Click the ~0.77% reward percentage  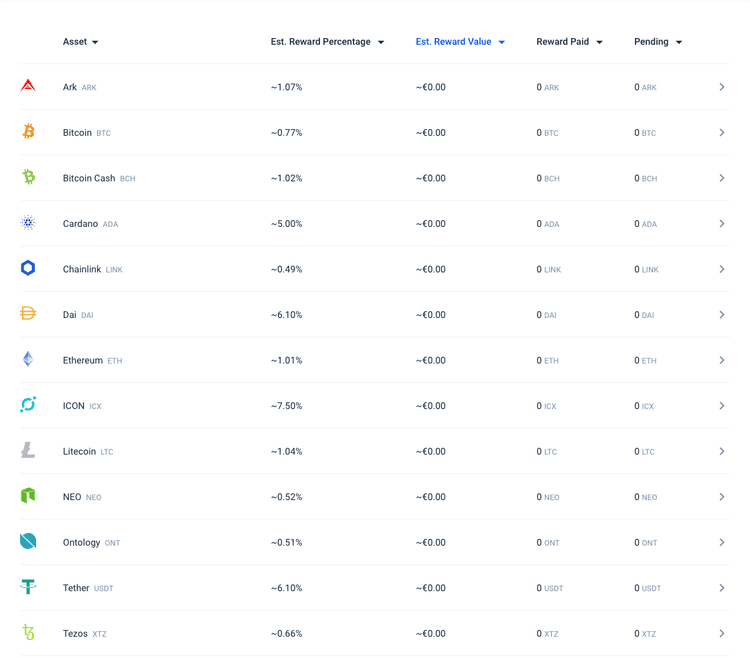coord(287,132)
